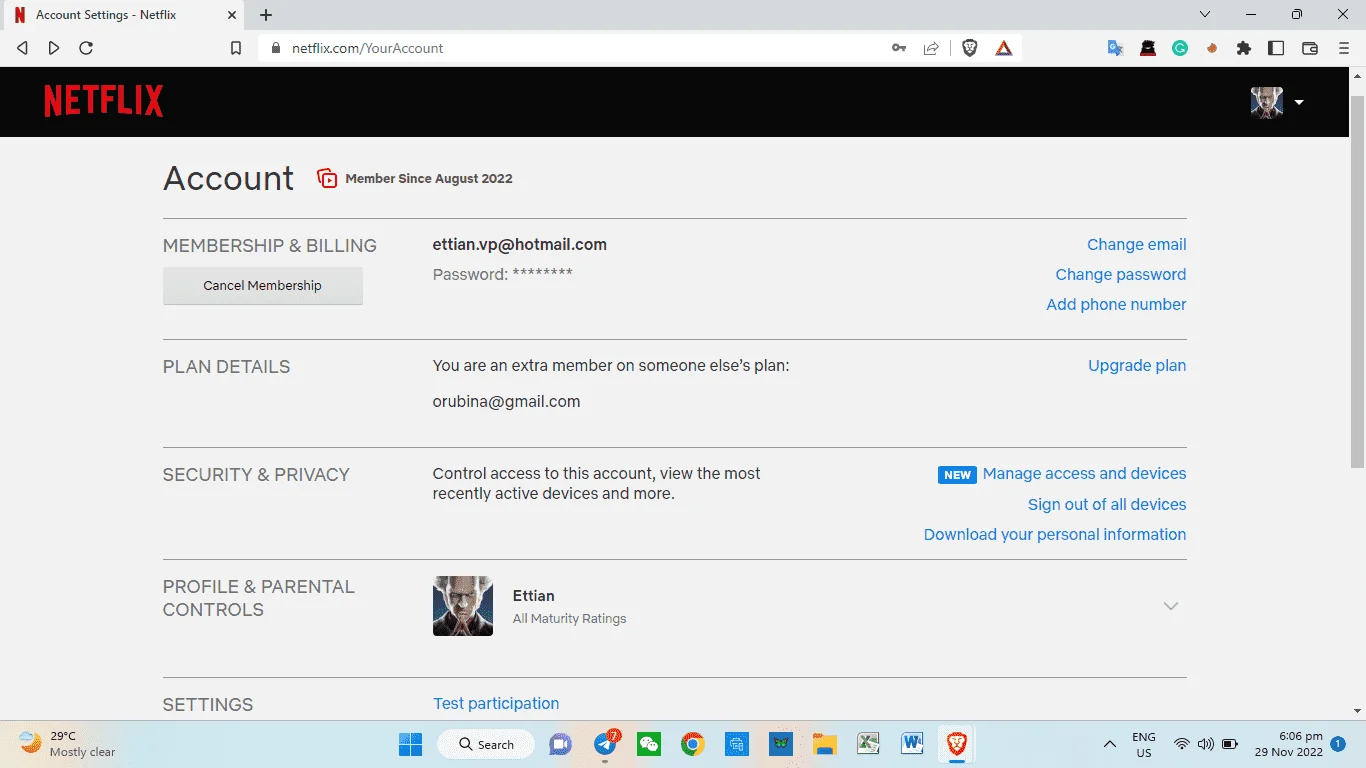Click the Member Since badge icon
Screen dimensions: 1366x768
tap(327, 178)
